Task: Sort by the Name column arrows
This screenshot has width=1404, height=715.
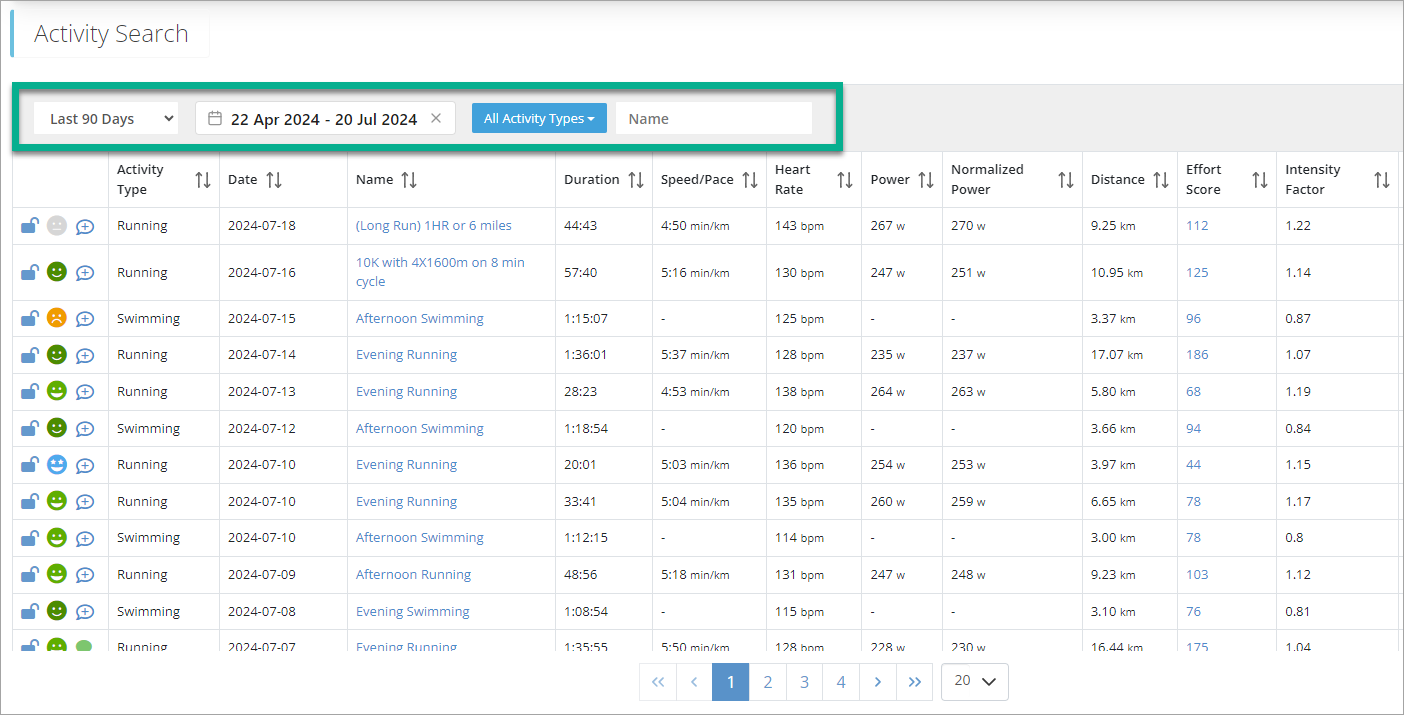Action: 409,180
